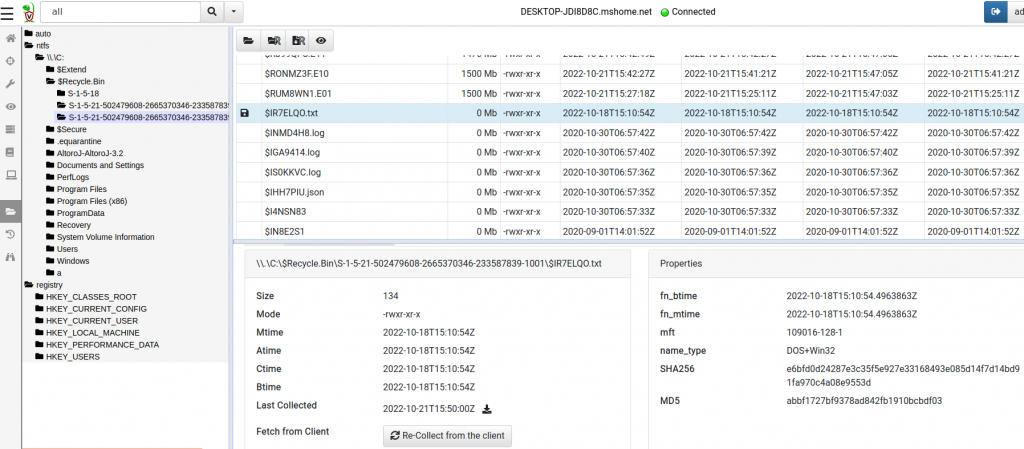
Task: Select the $INMD4H8.log file row
Action: click(x=629, y=133)
